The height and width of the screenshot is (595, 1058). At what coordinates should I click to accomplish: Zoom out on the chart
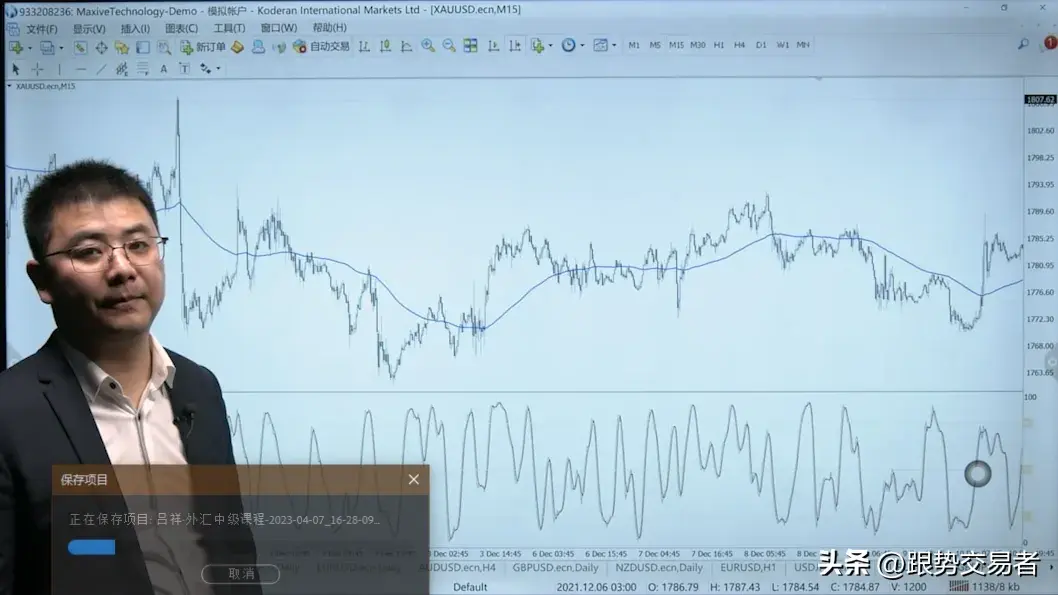point(449,45)
